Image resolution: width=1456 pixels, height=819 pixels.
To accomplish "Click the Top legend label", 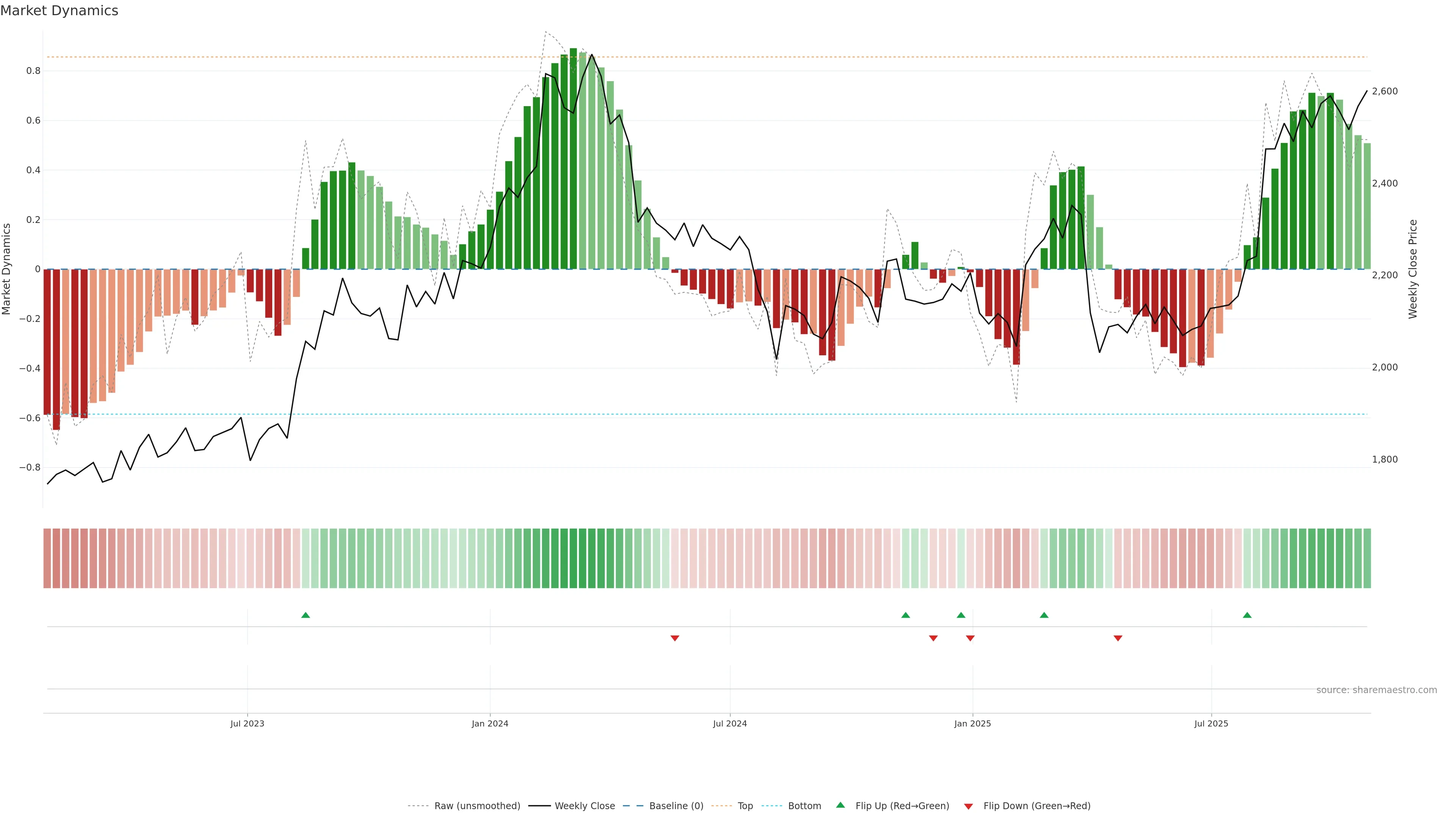I will click(745, 806).
